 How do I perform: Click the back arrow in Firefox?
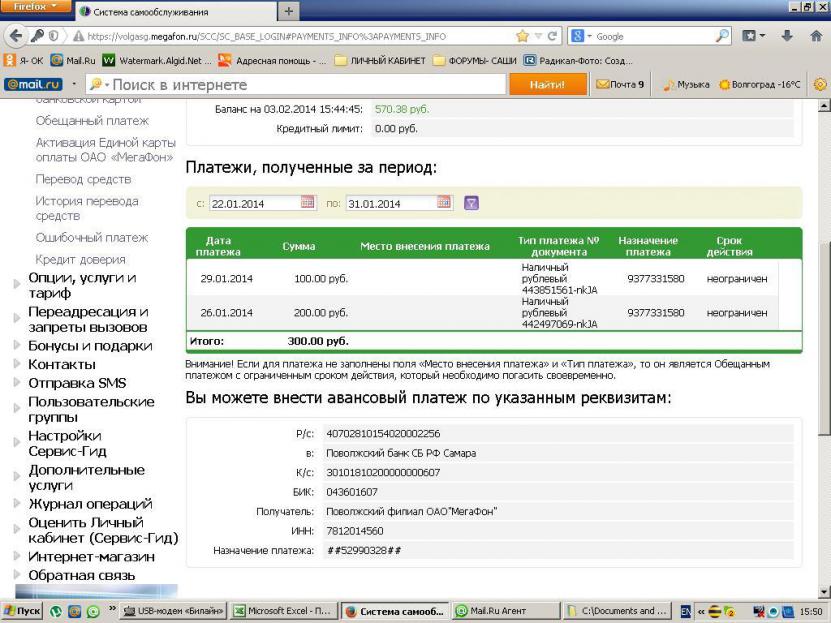click(17, 36)
